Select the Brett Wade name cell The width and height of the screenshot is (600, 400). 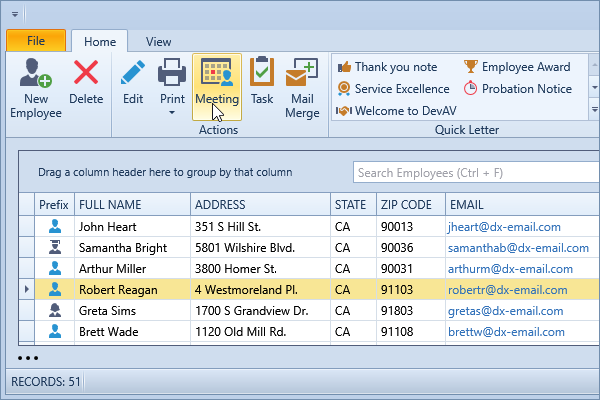click(132, 332)
